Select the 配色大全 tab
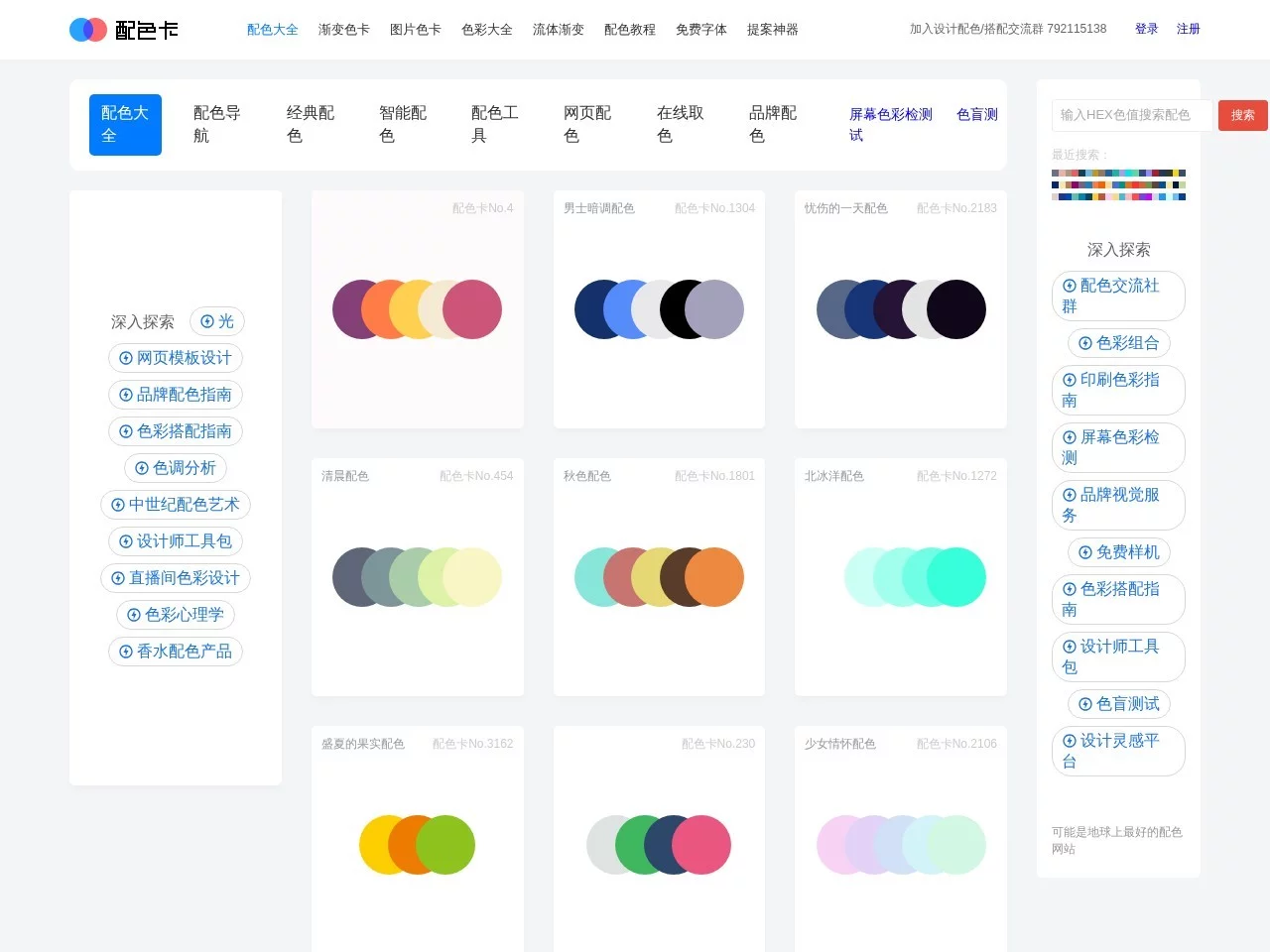 (125, 125)
